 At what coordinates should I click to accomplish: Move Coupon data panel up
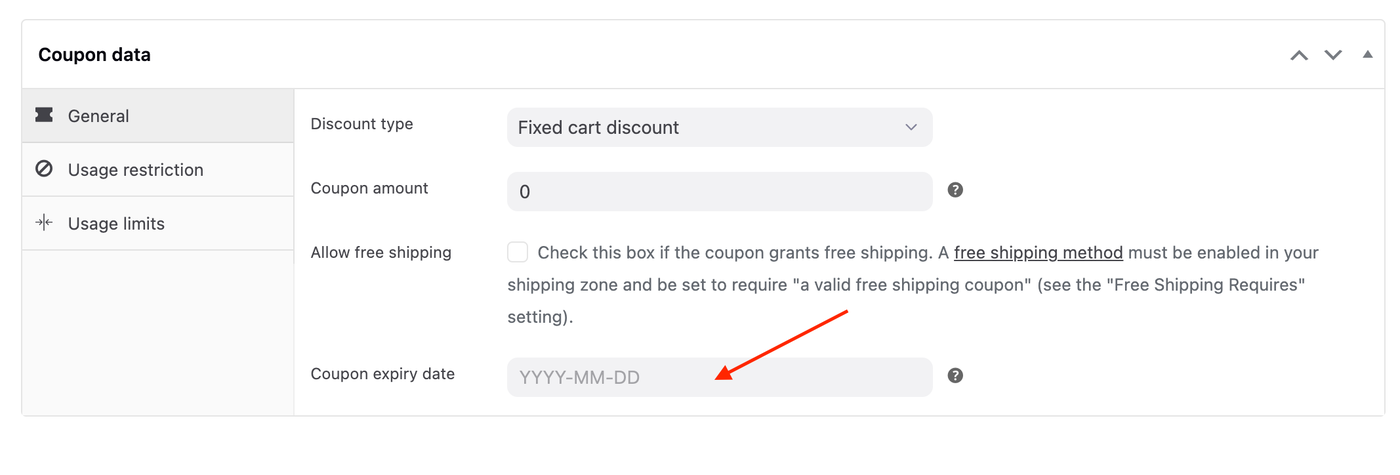tap(1299, 55)
